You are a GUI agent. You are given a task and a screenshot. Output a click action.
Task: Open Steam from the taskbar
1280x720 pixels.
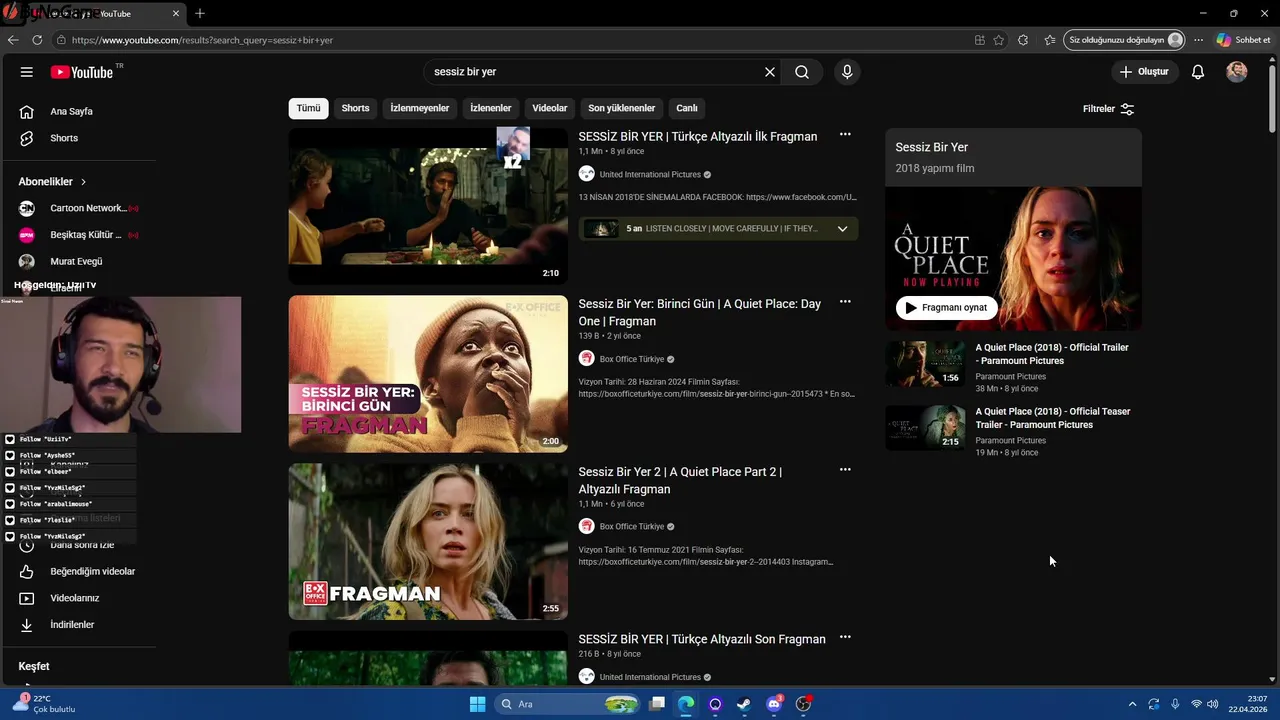[x=744, y=704]
